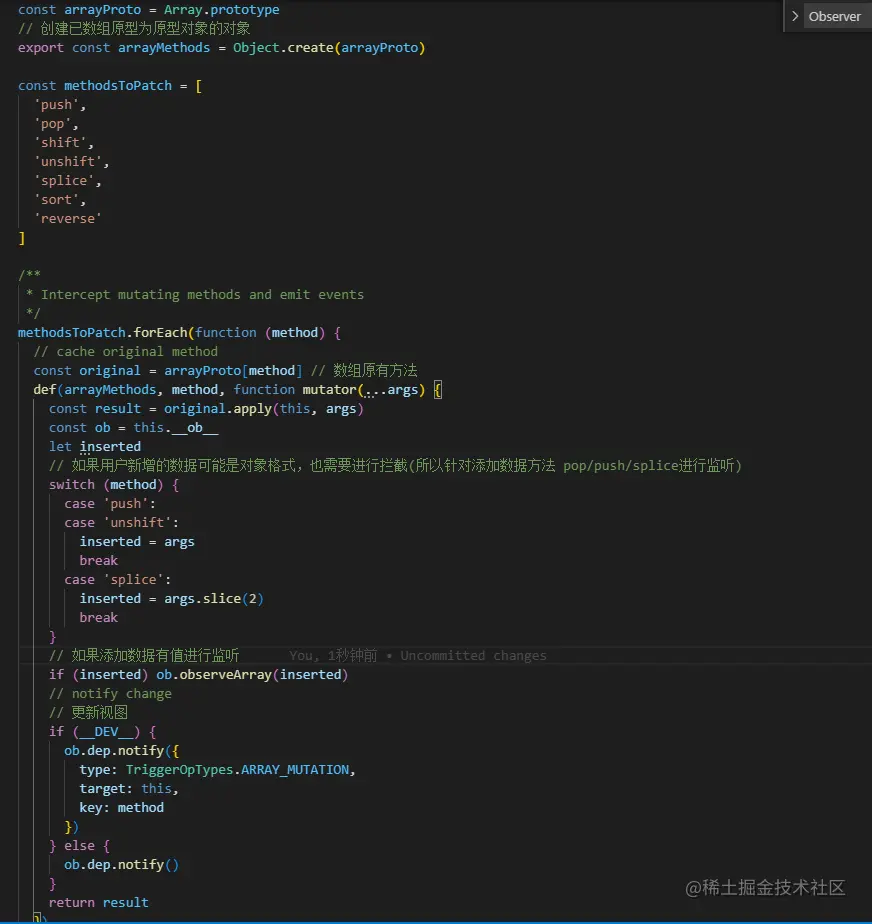Click the 'unshift' string in methods array
Image resolution: width=872 pixels, height=924 pixels.
(68, 161)
